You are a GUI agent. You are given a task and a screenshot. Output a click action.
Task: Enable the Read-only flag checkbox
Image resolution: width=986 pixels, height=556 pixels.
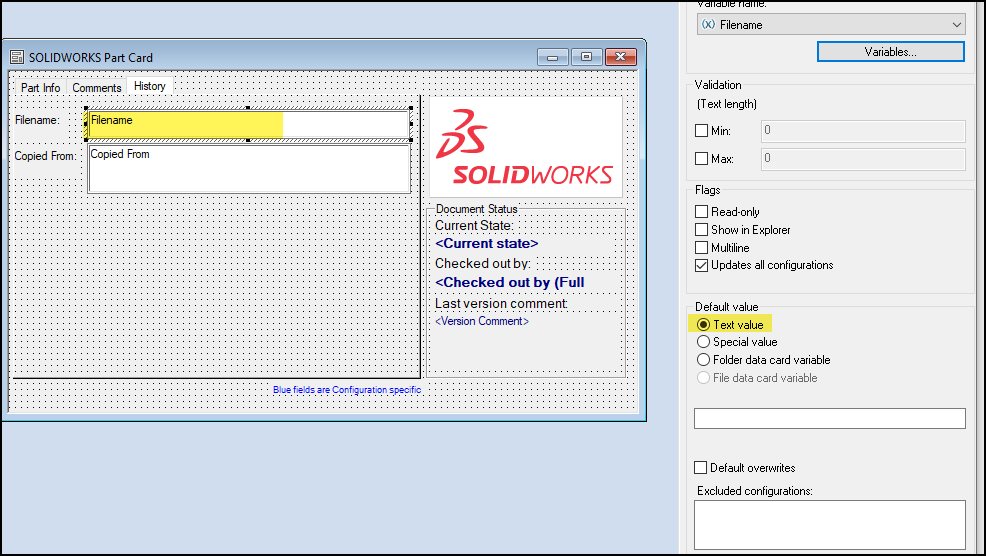coord(701,212)
